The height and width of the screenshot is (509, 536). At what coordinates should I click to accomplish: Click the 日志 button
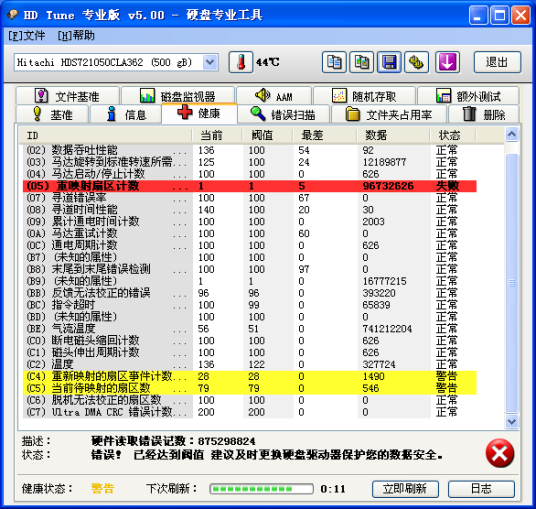click(x=481, y=489)
